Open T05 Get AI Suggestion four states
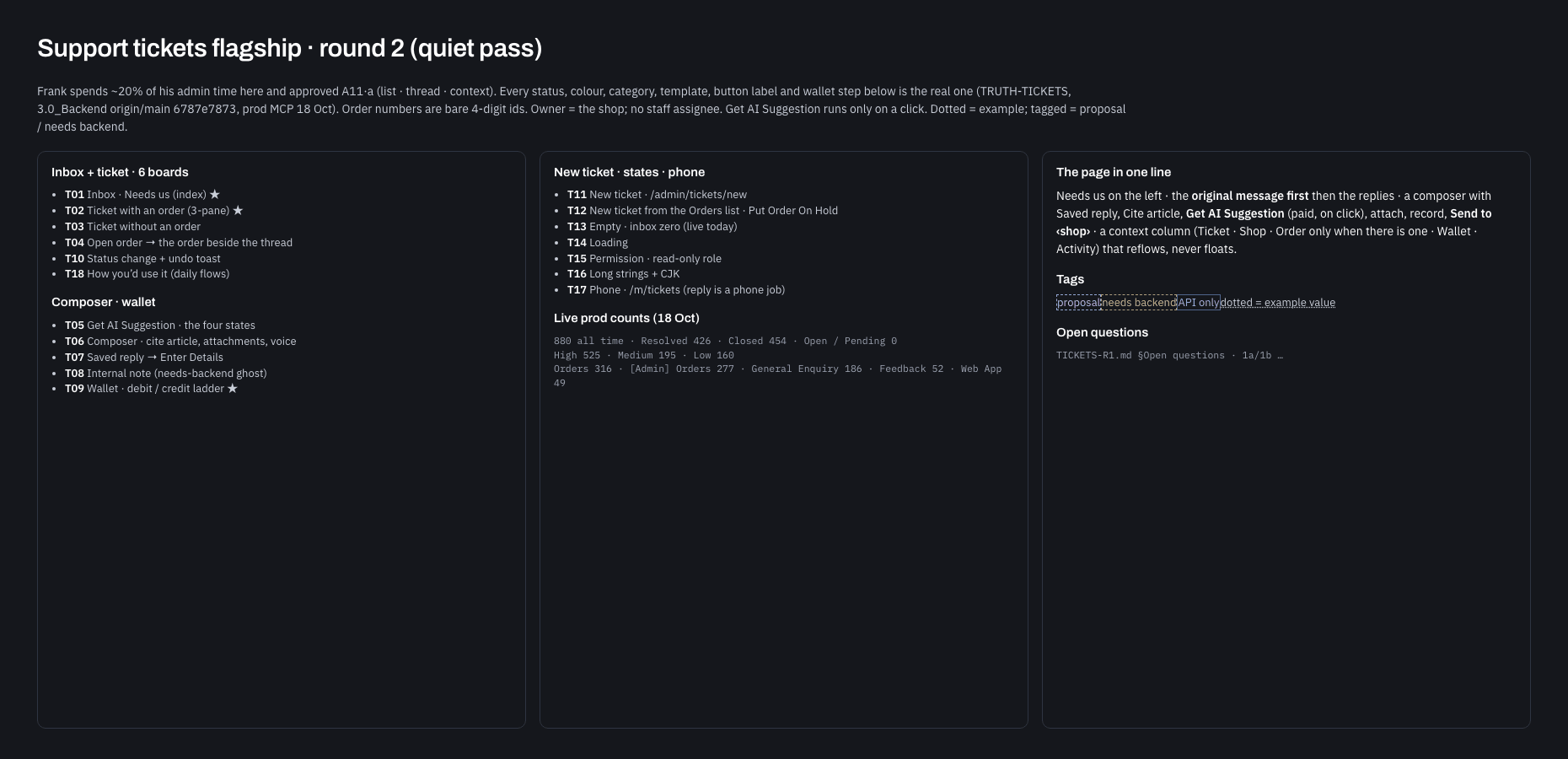This screenshot has height=759, width=1568. click(x=160, y=326)
